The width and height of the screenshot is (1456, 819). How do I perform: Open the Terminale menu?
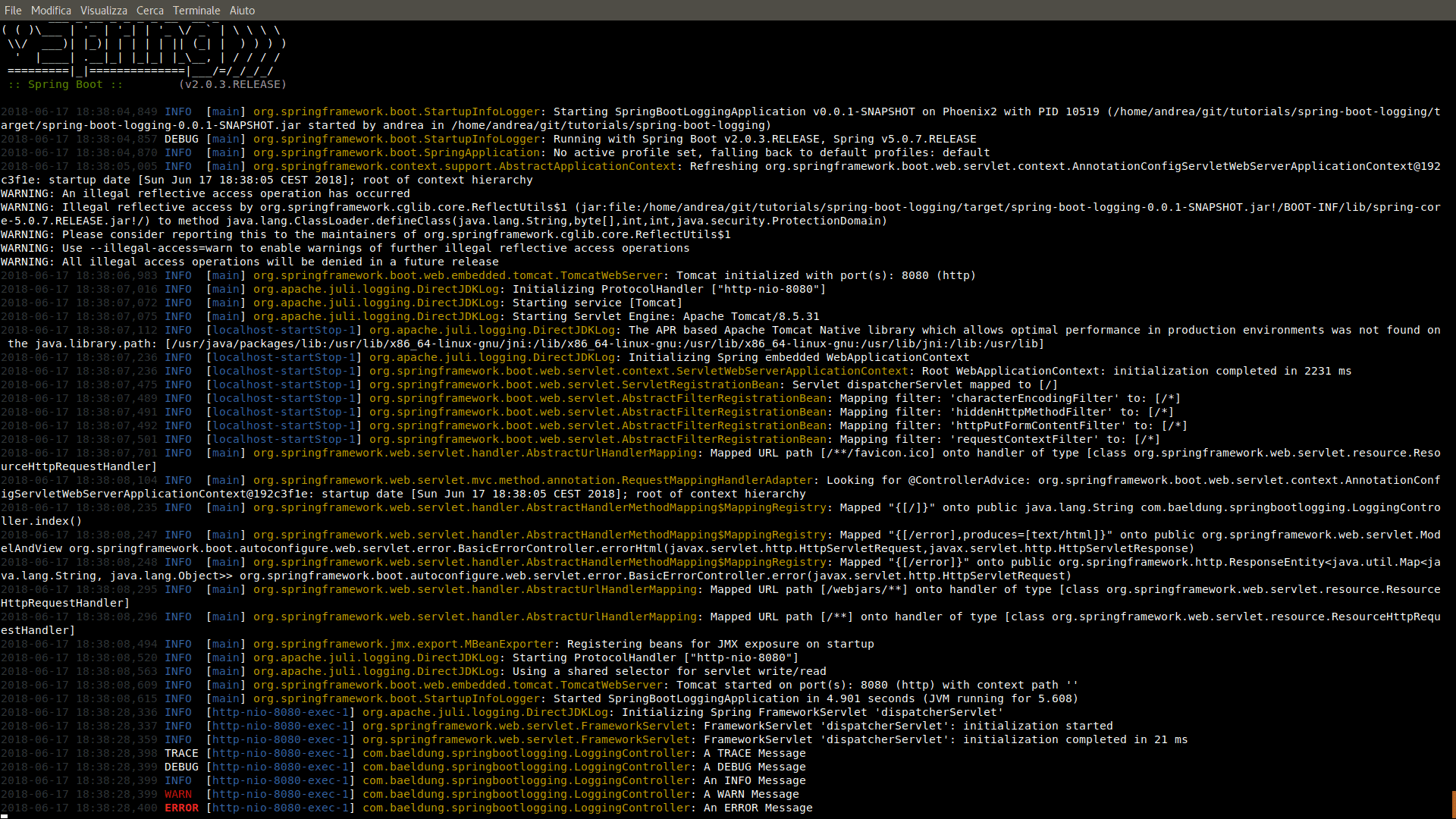pos(196,10)
